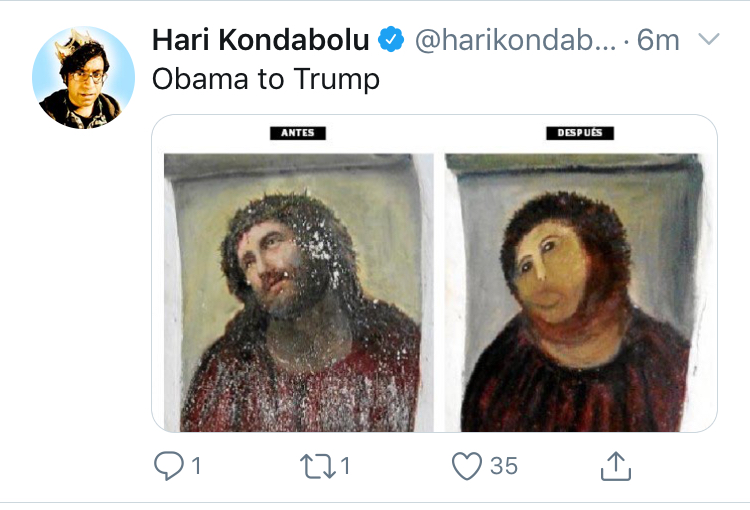
Task: Open the @harikondab... handle link
Action: [515, 39]
